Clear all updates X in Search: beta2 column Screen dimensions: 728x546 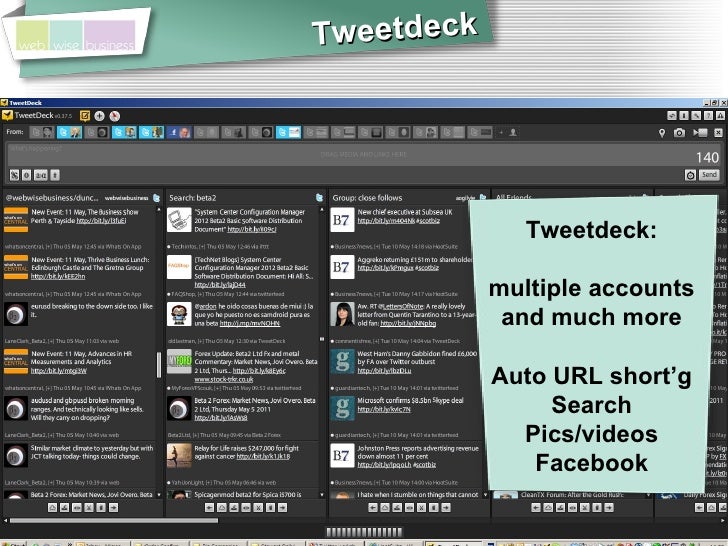(258, 508)
